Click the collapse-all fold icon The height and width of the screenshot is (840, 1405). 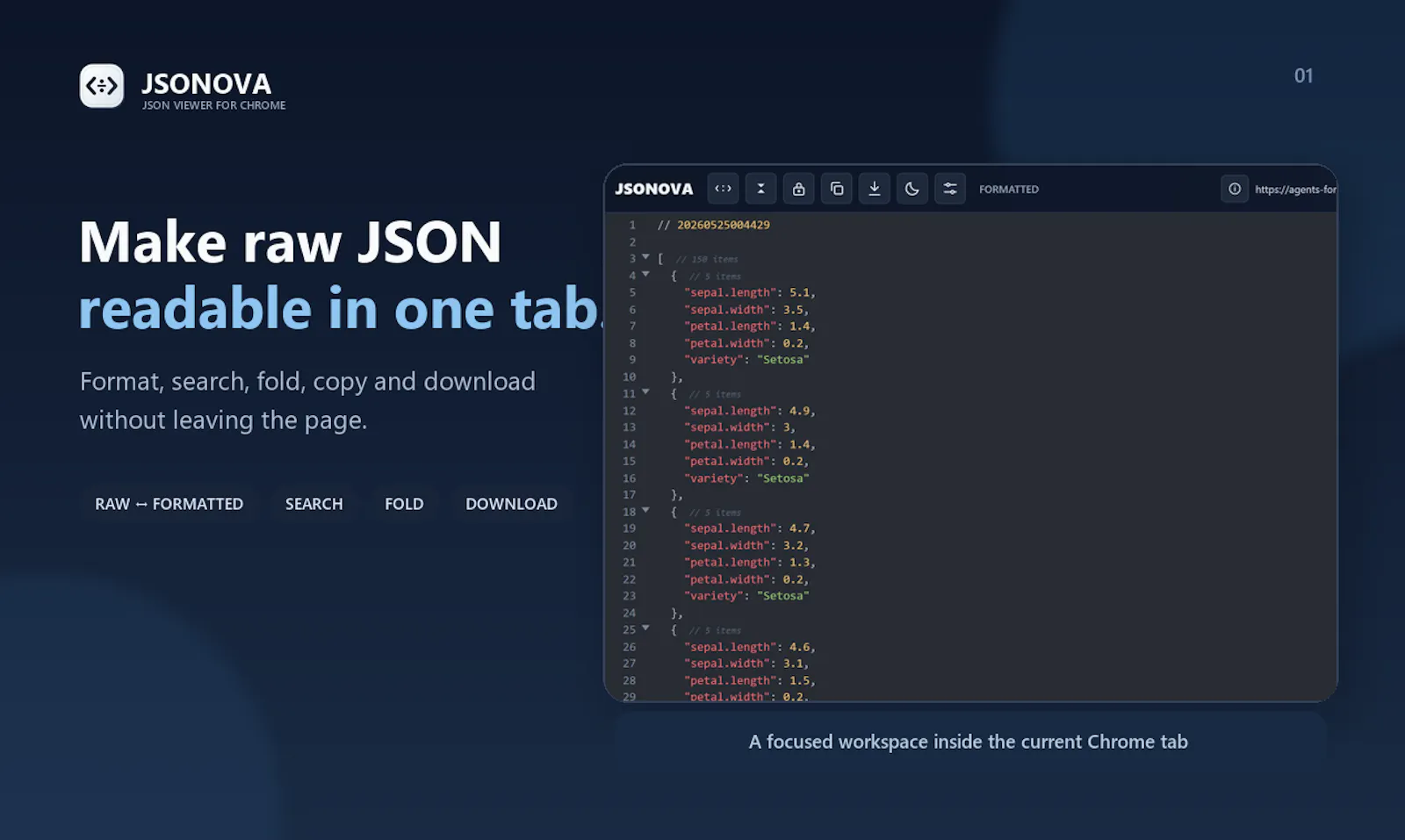[x=760, y=189]
